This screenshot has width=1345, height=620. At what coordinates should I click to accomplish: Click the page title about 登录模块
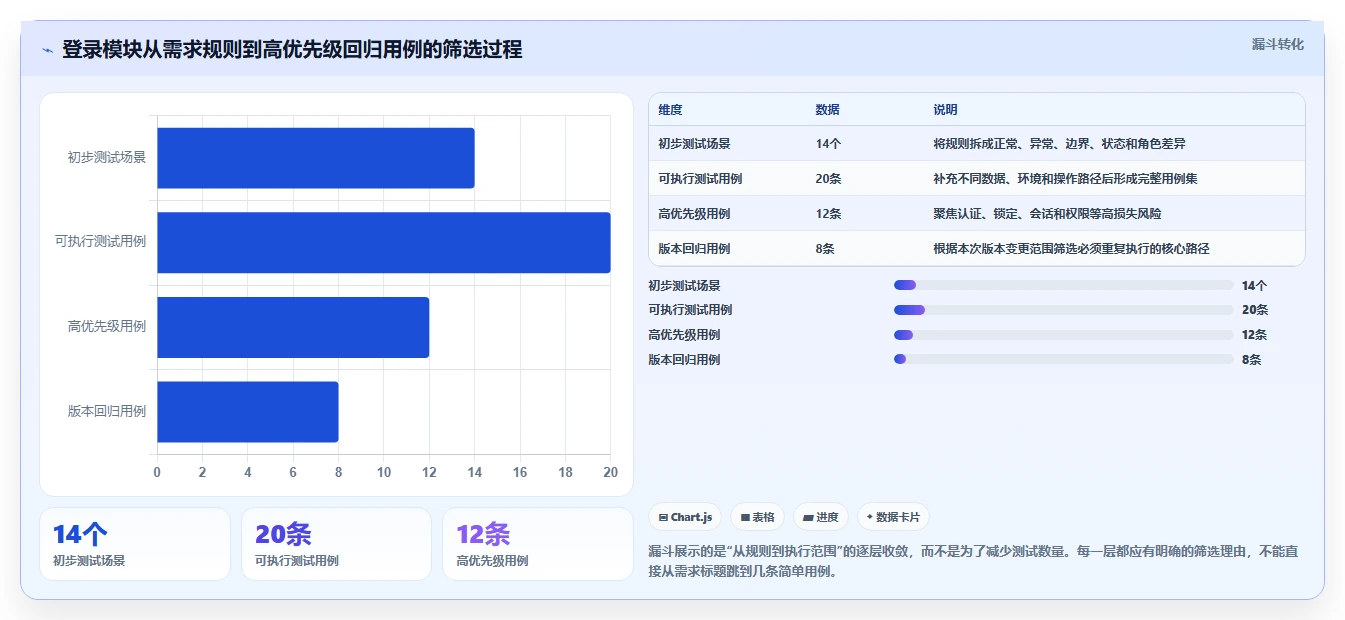point(292,50)
